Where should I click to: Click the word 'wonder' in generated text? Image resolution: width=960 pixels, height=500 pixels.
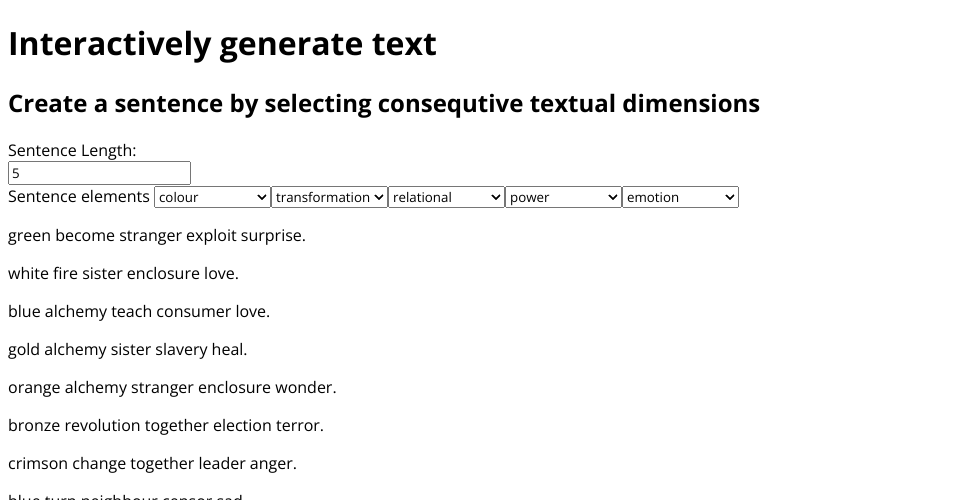point(304,388)
